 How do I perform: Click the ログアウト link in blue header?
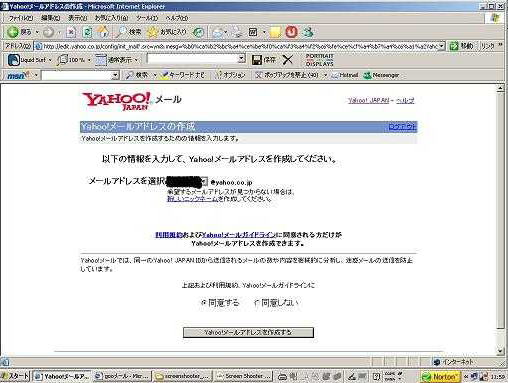[402, 126]
